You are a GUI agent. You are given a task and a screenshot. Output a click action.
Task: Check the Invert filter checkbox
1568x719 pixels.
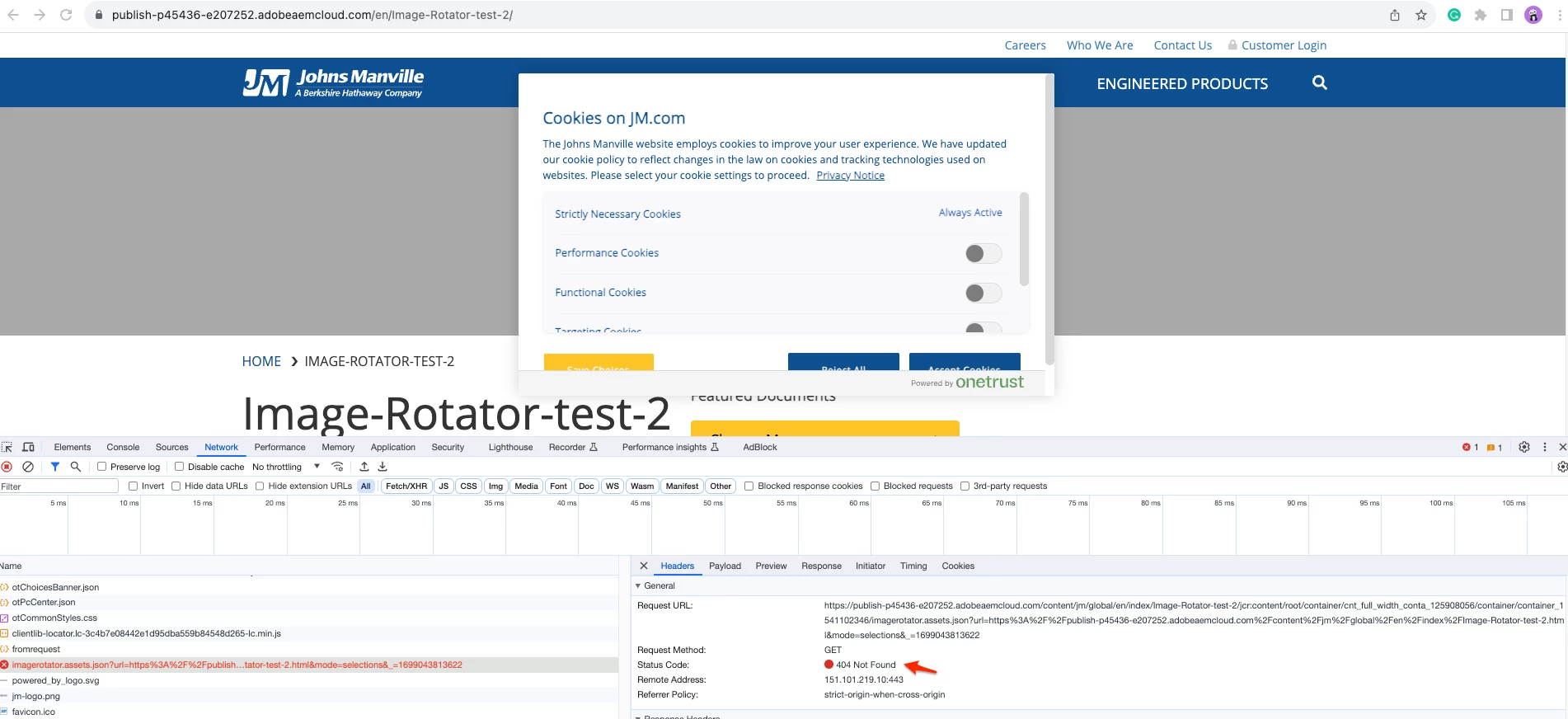[x=133, y=486]
